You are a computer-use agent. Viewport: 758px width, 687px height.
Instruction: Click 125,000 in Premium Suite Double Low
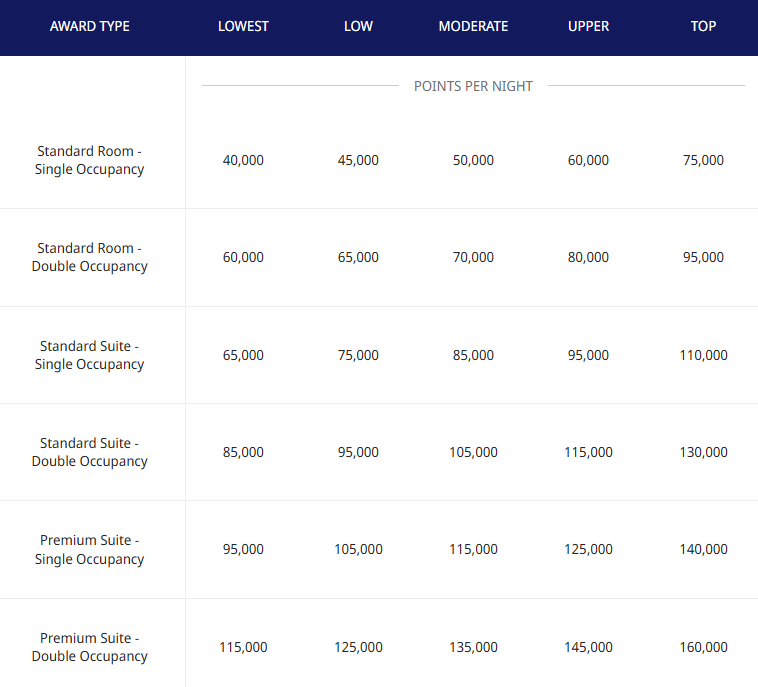[x=358, y=647]
